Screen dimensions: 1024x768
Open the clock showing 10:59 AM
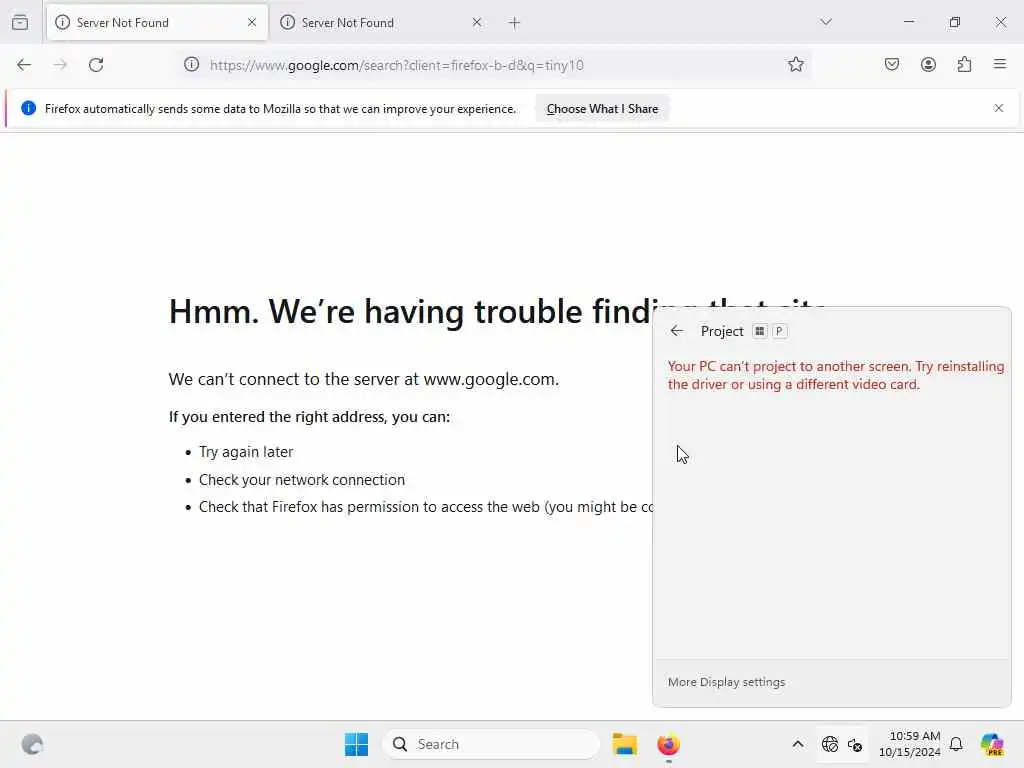pyautogui.click(x=910, y=744)
